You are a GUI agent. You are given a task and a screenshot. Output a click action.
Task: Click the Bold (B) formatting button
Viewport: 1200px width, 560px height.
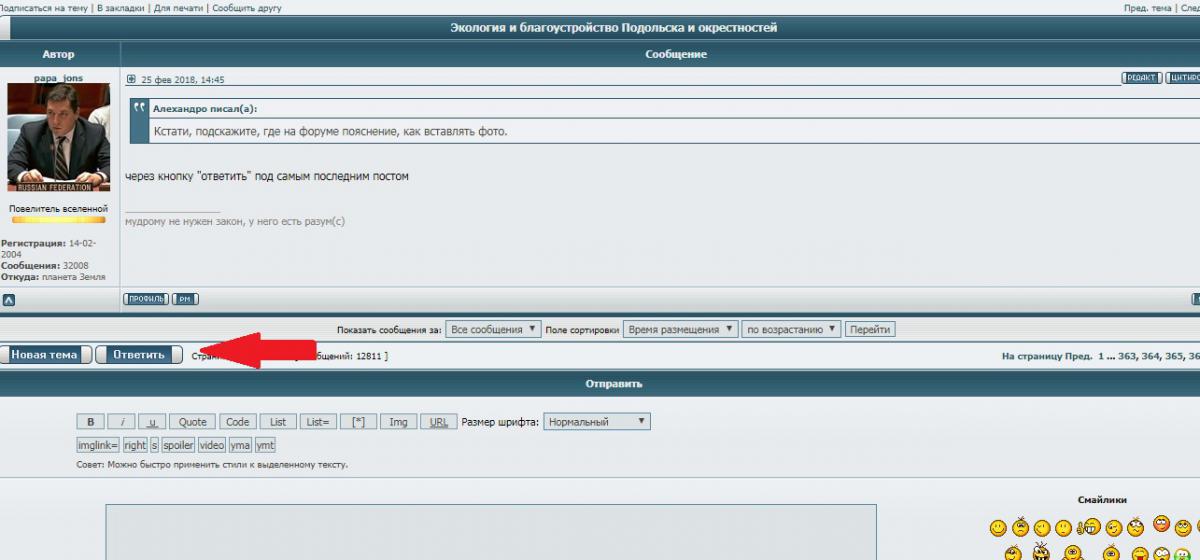click(90, 422)
